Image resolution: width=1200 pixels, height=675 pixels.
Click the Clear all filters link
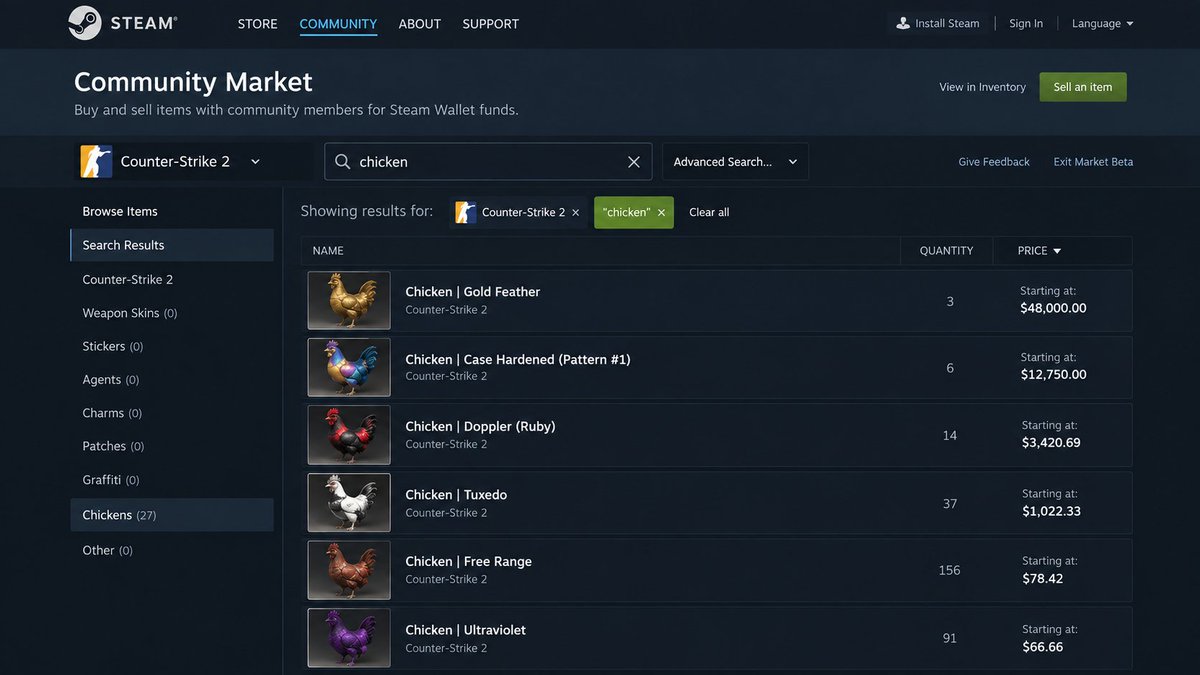(709, 213)
